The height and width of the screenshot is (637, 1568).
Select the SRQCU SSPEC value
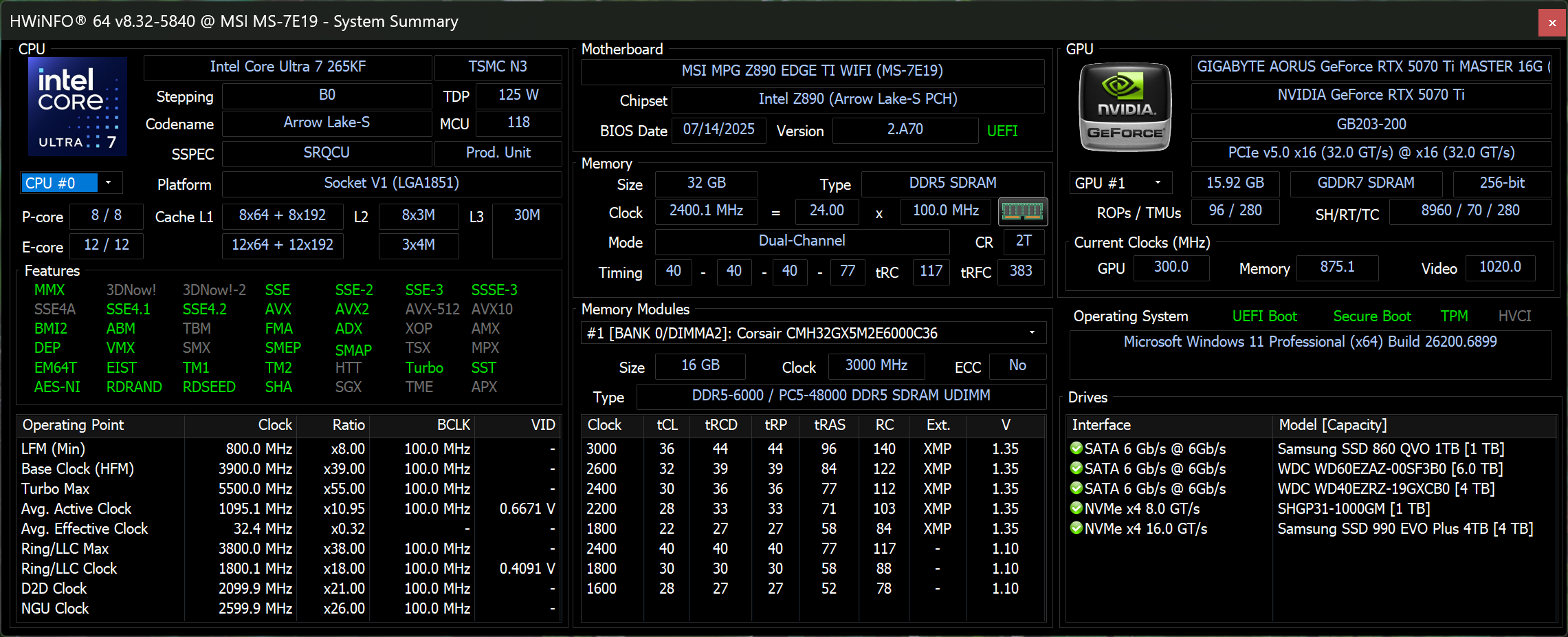327,153
